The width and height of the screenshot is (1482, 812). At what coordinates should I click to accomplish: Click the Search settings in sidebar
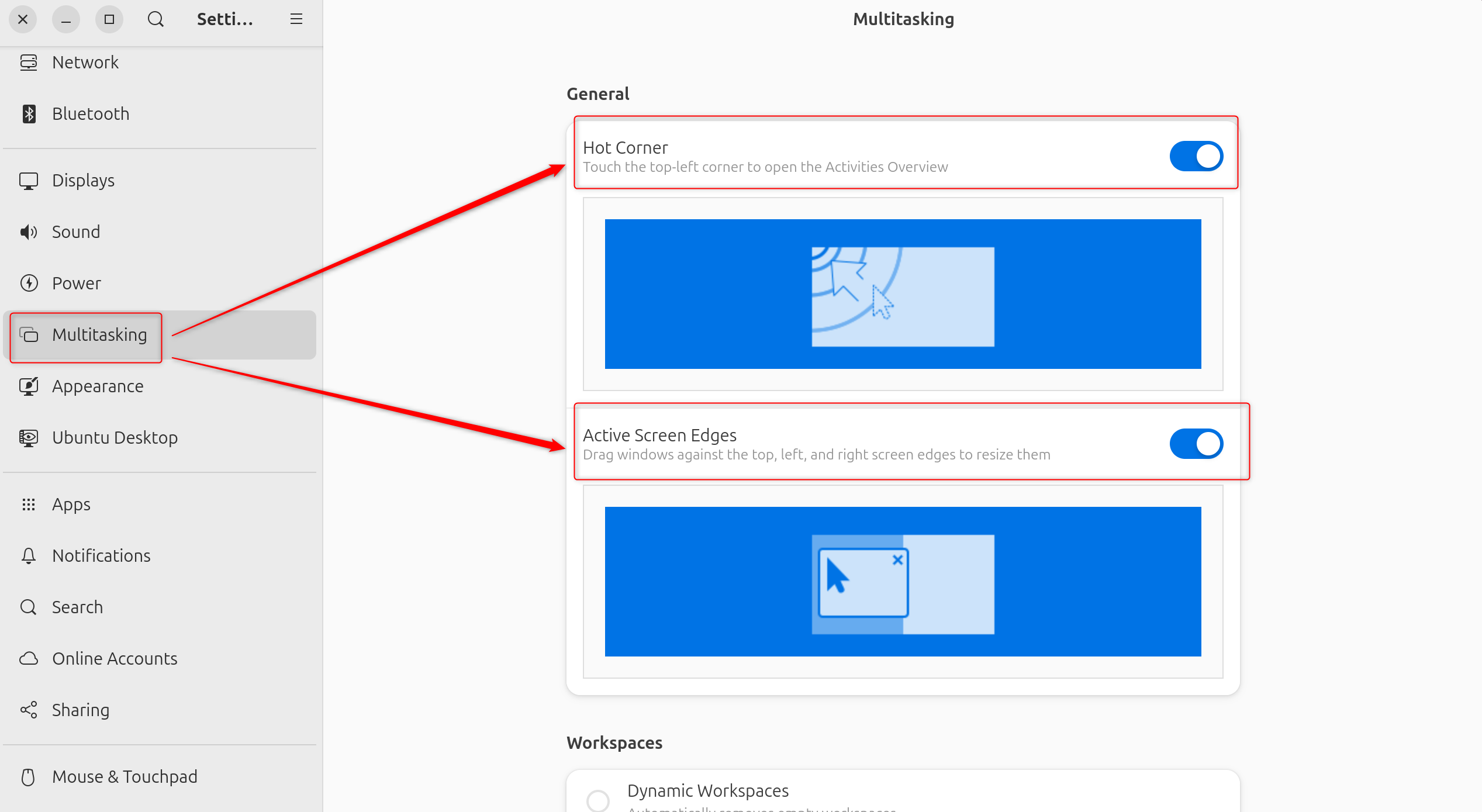click(x=77, y=606)
